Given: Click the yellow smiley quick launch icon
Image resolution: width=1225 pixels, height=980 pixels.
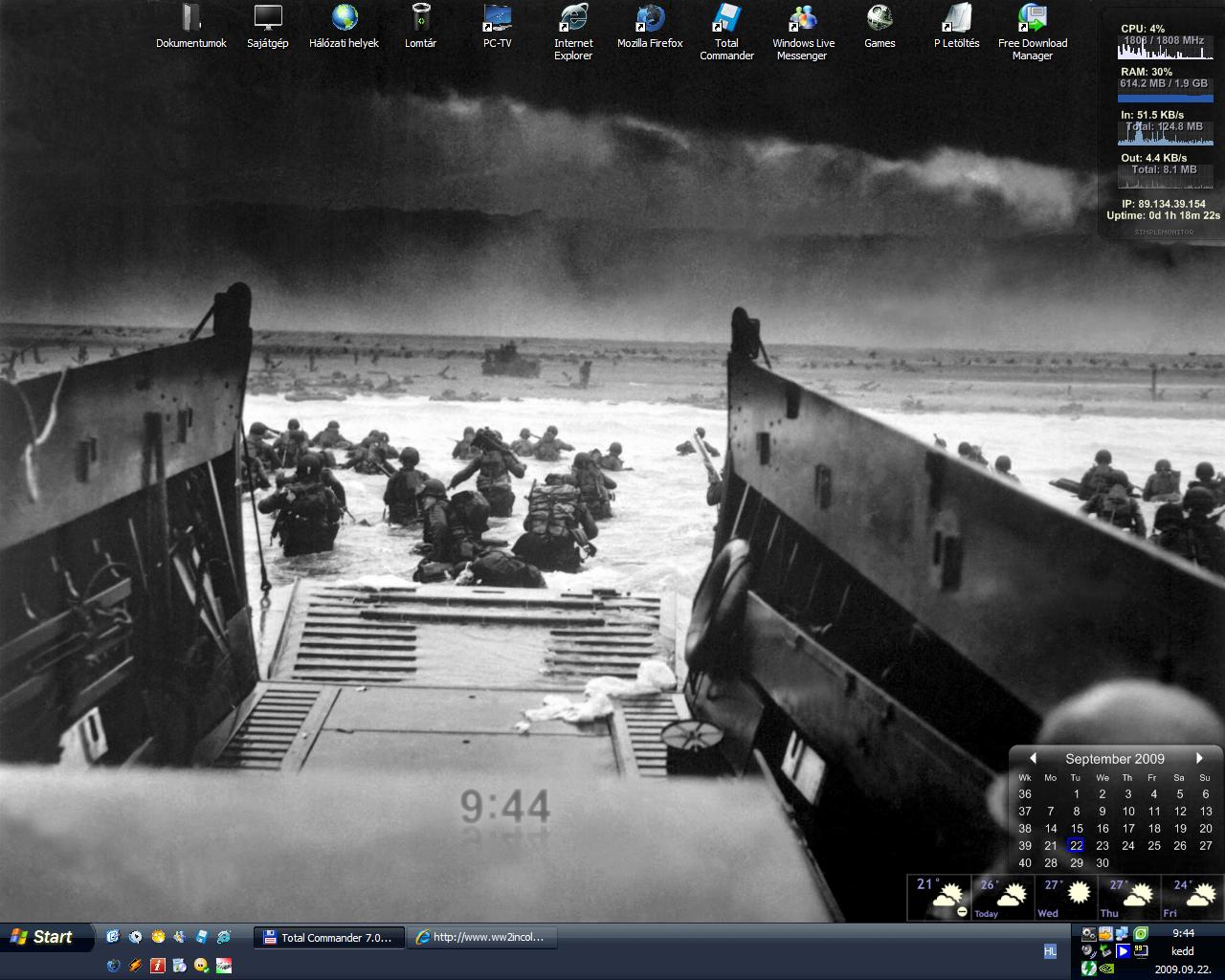Looking at the screenshot, I should click(x=201, y=965).
